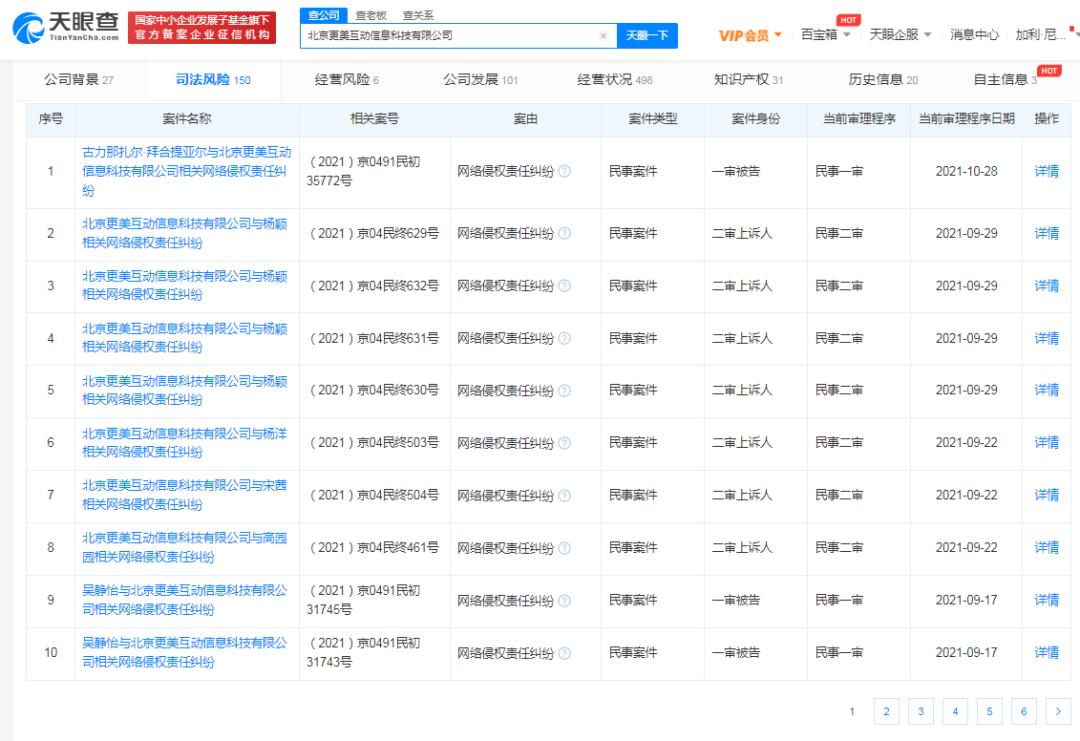Open the 消息中心 message center
The width and height of the screenshot is (1080, 741).
pyautogui.click(x=974, y=35)
